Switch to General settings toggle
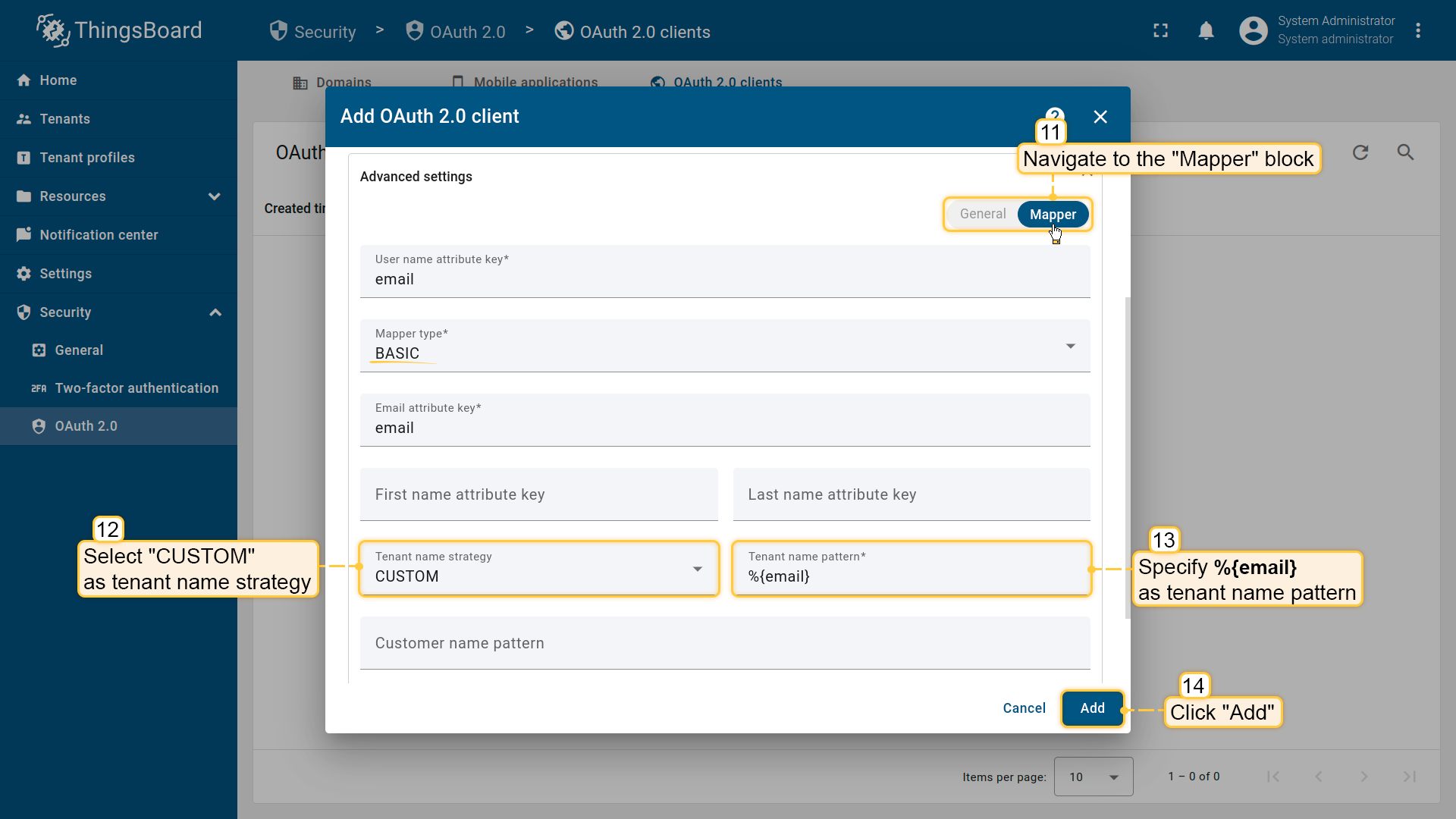The height and width of the screenshot is (819, 1456). tap(983, 215)
